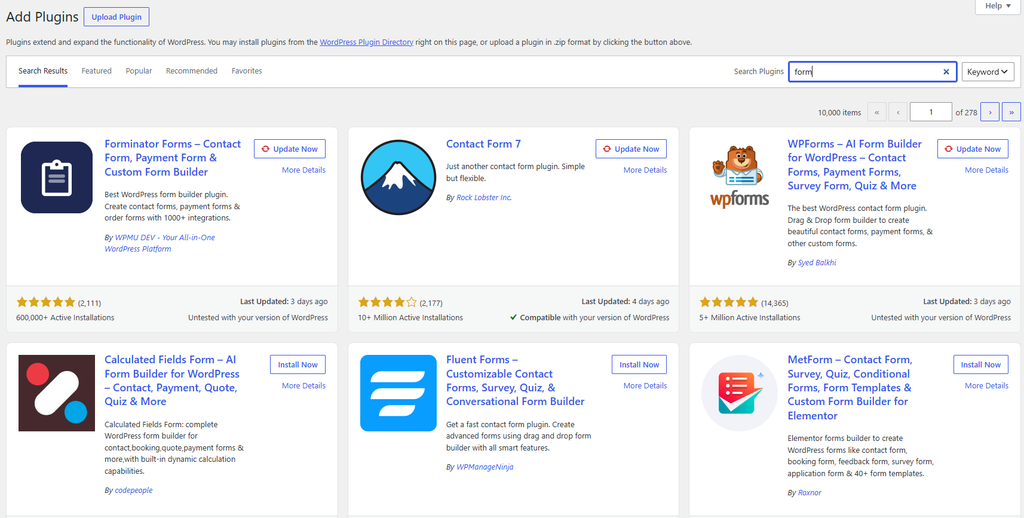1024x518 pixels.
Task: Open the Featured plugins tab
Action: click(97, 71)
